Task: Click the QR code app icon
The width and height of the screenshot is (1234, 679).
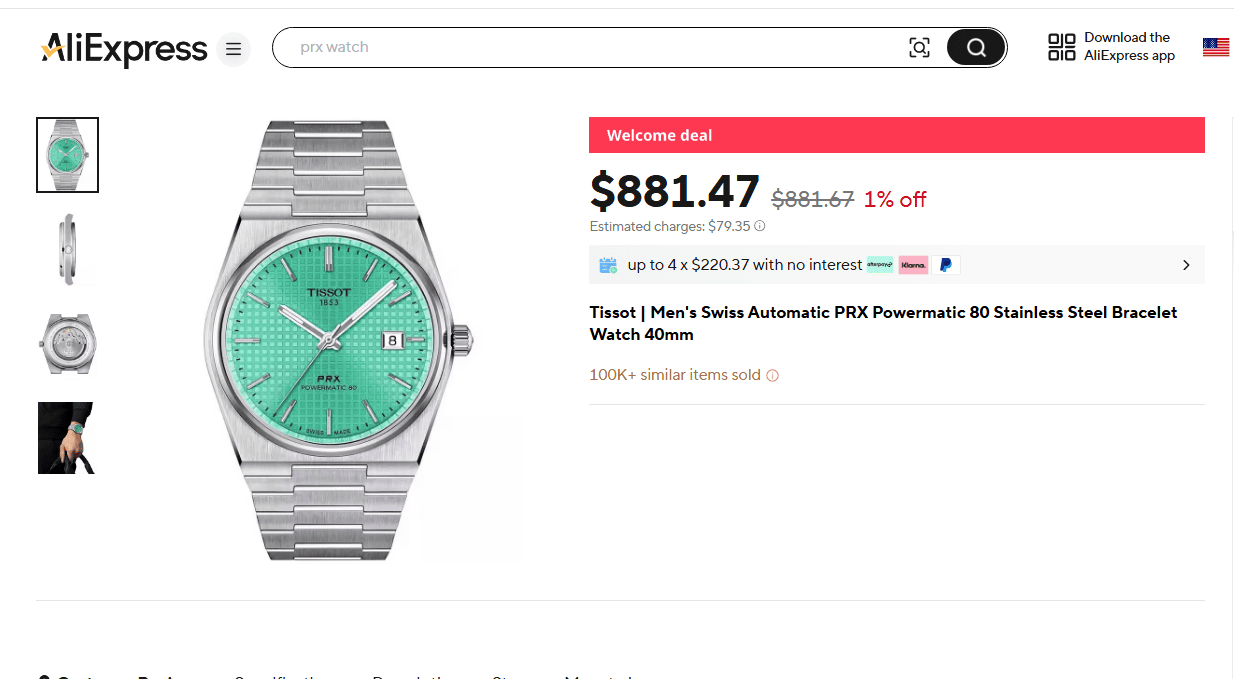Action: click(x=1061, y=47)
